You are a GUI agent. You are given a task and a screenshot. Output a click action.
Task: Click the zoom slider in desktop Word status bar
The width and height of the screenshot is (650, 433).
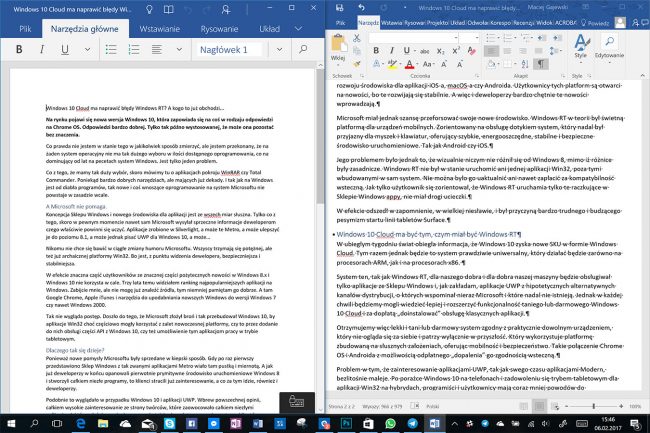(x=594, y=406)
